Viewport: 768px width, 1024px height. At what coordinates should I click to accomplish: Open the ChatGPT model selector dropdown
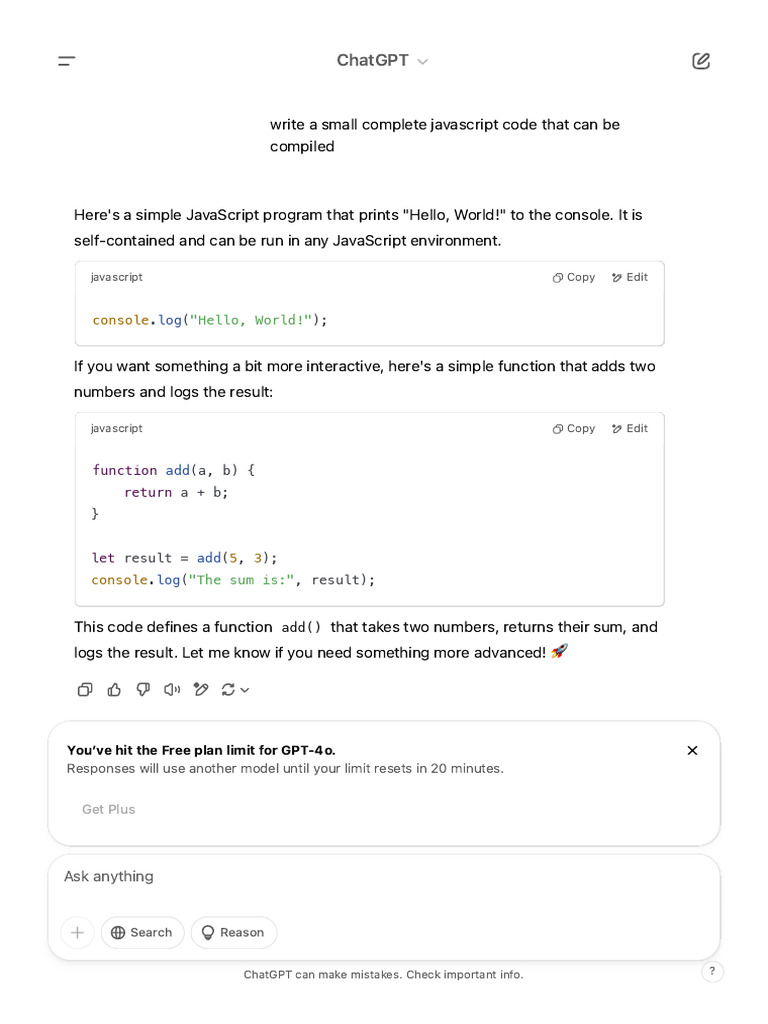[x=382, y=61]
